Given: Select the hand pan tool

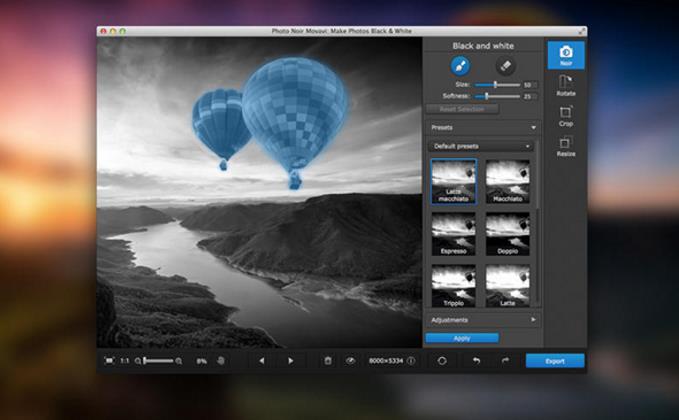Looking at the screenshot, I should [221, 361].
